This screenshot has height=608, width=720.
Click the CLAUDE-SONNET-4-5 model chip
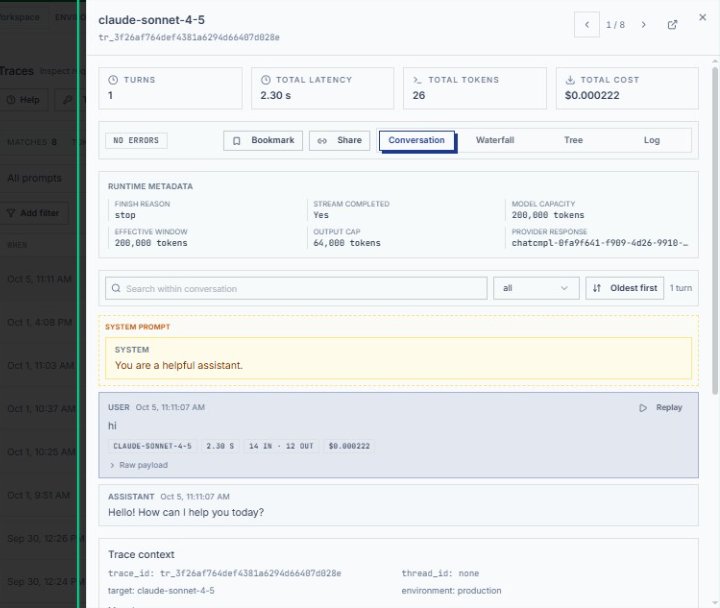pyautogui.click(x=152, y=446)
